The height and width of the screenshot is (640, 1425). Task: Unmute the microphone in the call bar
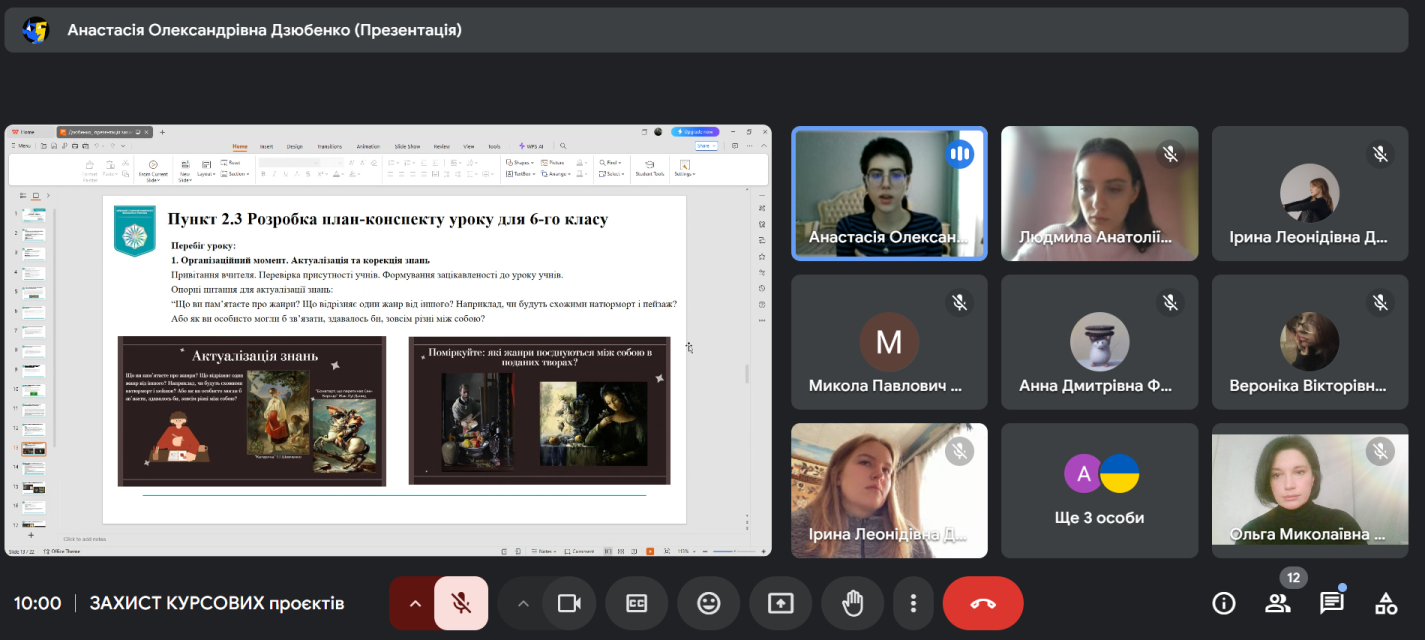click(461, 603)
